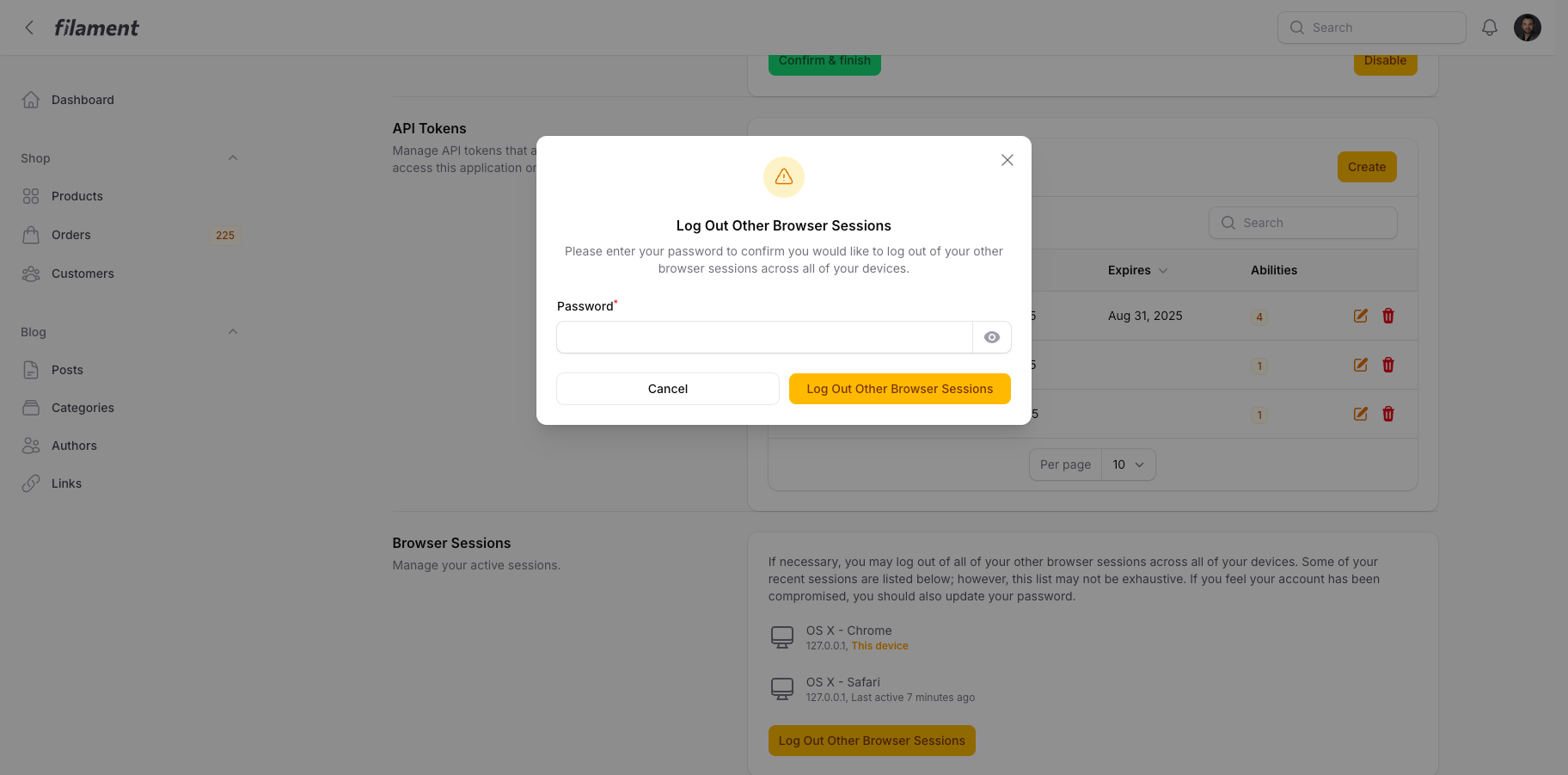1568x775 pixels.
Task: Click the Orders shopping bag icon
Action: click(x=31, y=234)
